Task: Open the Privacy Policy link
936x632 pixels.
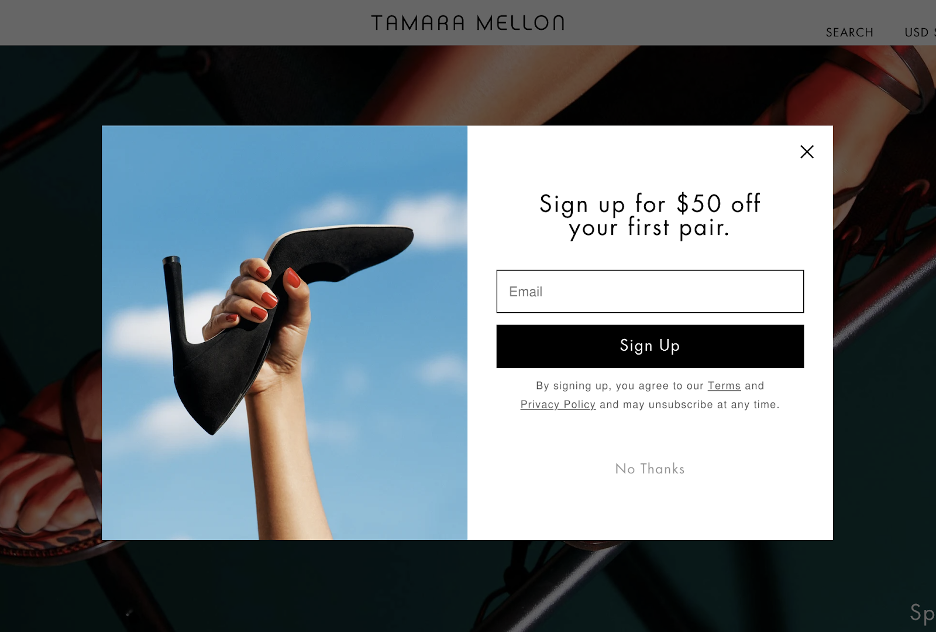Action: coord(558,404)
